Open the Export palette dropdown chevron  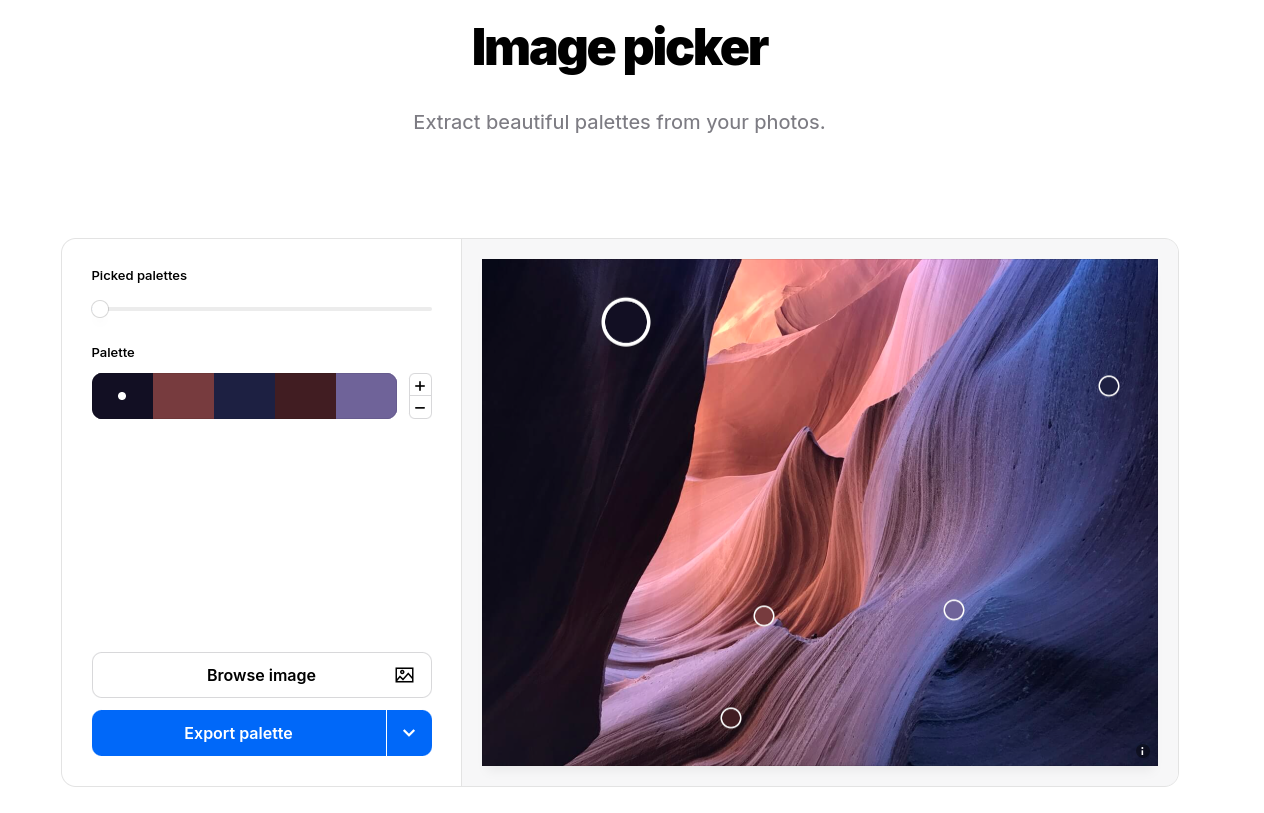pos(409,733)
